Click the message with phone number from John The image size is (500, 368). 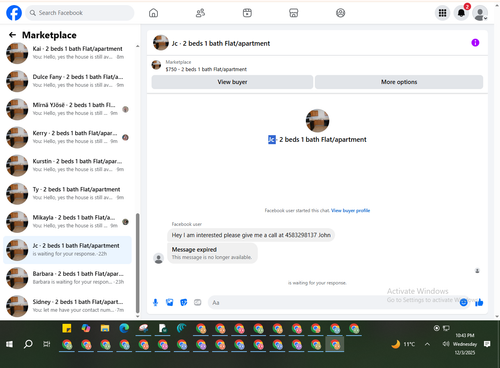coord(251,235)
